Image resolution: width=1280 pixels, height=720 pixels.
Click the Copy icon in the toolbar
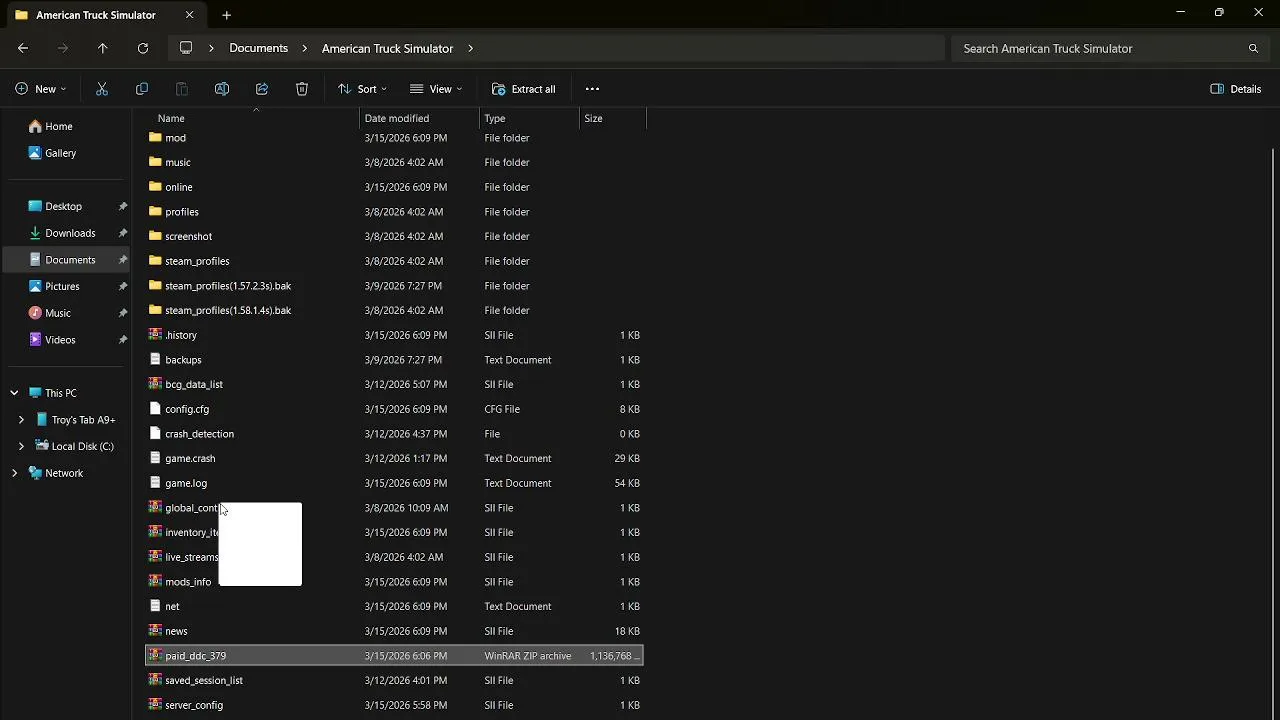pyautogui.click(x=142, y=89)
